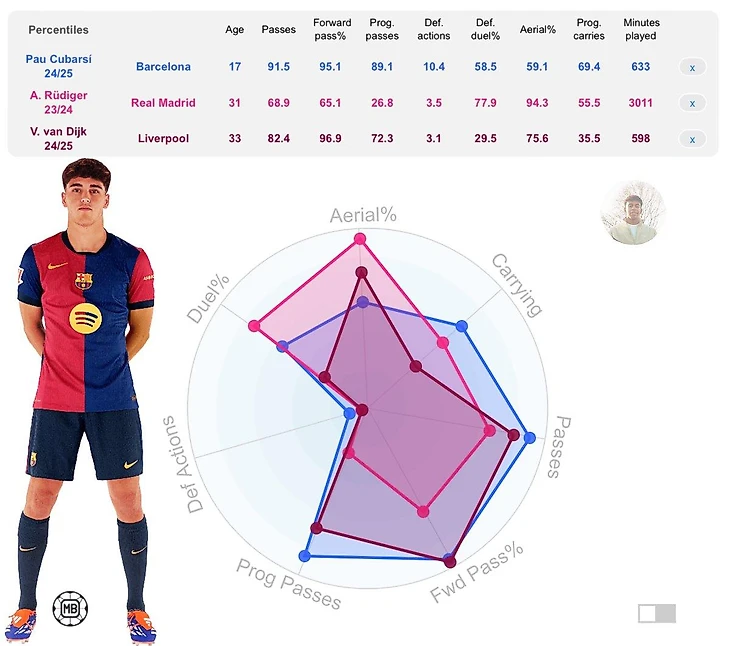The width and height of the screenshot is (730, 646).
Task: Remove V. van Dijk row with x button
Action: pos(692,139)
